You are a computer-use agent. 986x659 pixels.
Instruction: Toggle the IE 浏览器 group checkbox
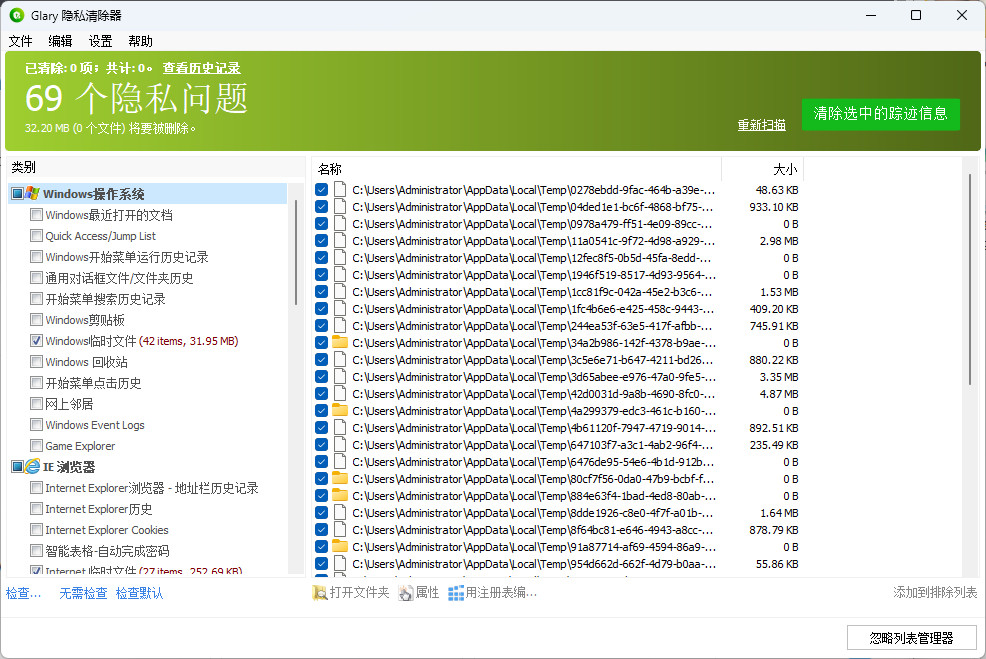pyautogui.click(x=18, y=467)
